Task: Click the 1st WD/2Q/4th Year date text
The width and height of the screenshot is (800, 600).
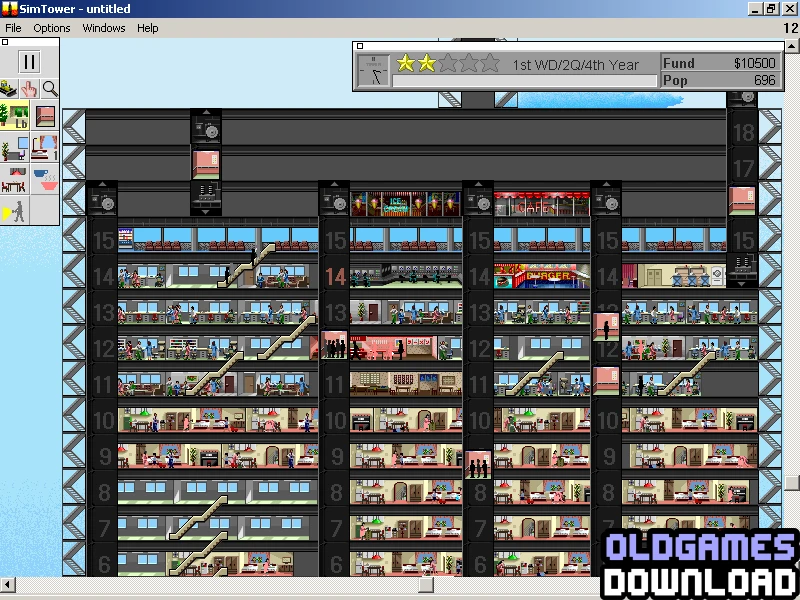Action: (576, 65)
